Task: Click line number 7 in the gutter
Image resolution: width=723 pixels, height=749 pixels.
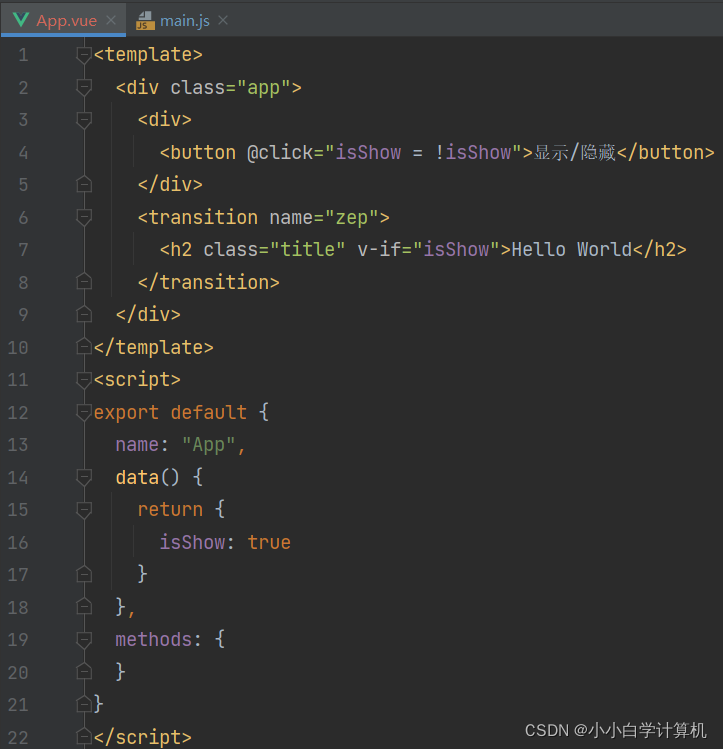Action: coord(23,250)
